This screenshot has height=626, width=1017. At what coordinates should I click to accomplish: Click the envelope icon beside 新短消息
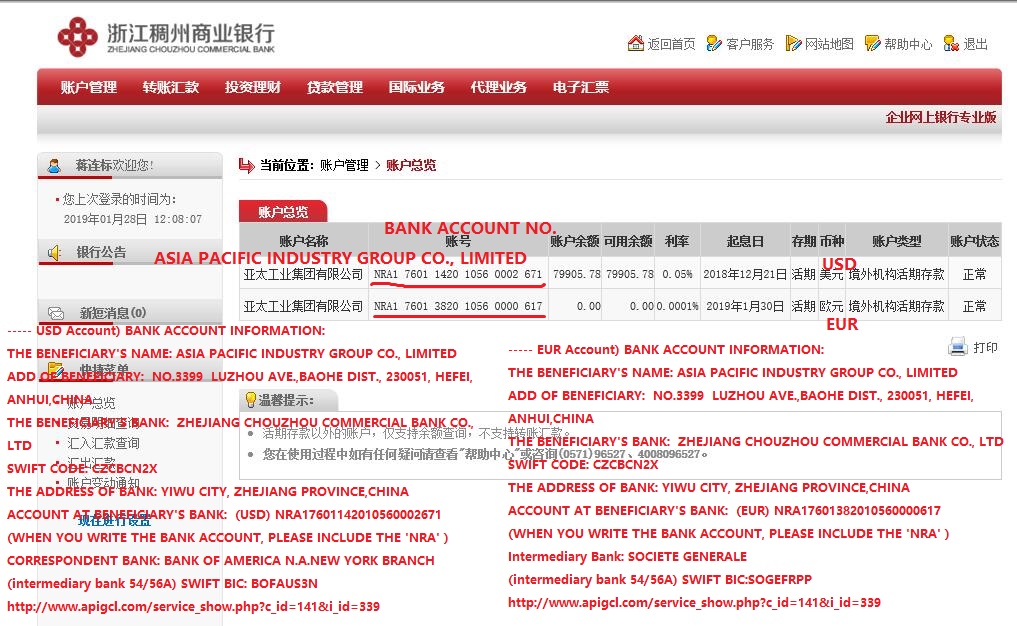click(56, 313)
